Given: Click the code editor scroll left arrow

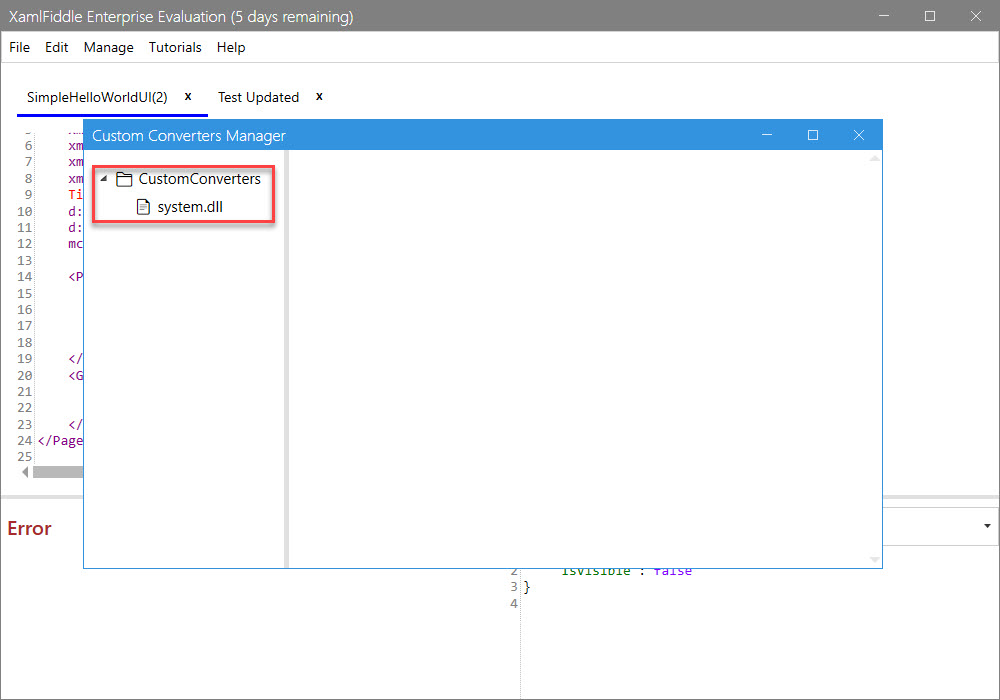Looking at the screenshot, I should (x=26, y=472).
